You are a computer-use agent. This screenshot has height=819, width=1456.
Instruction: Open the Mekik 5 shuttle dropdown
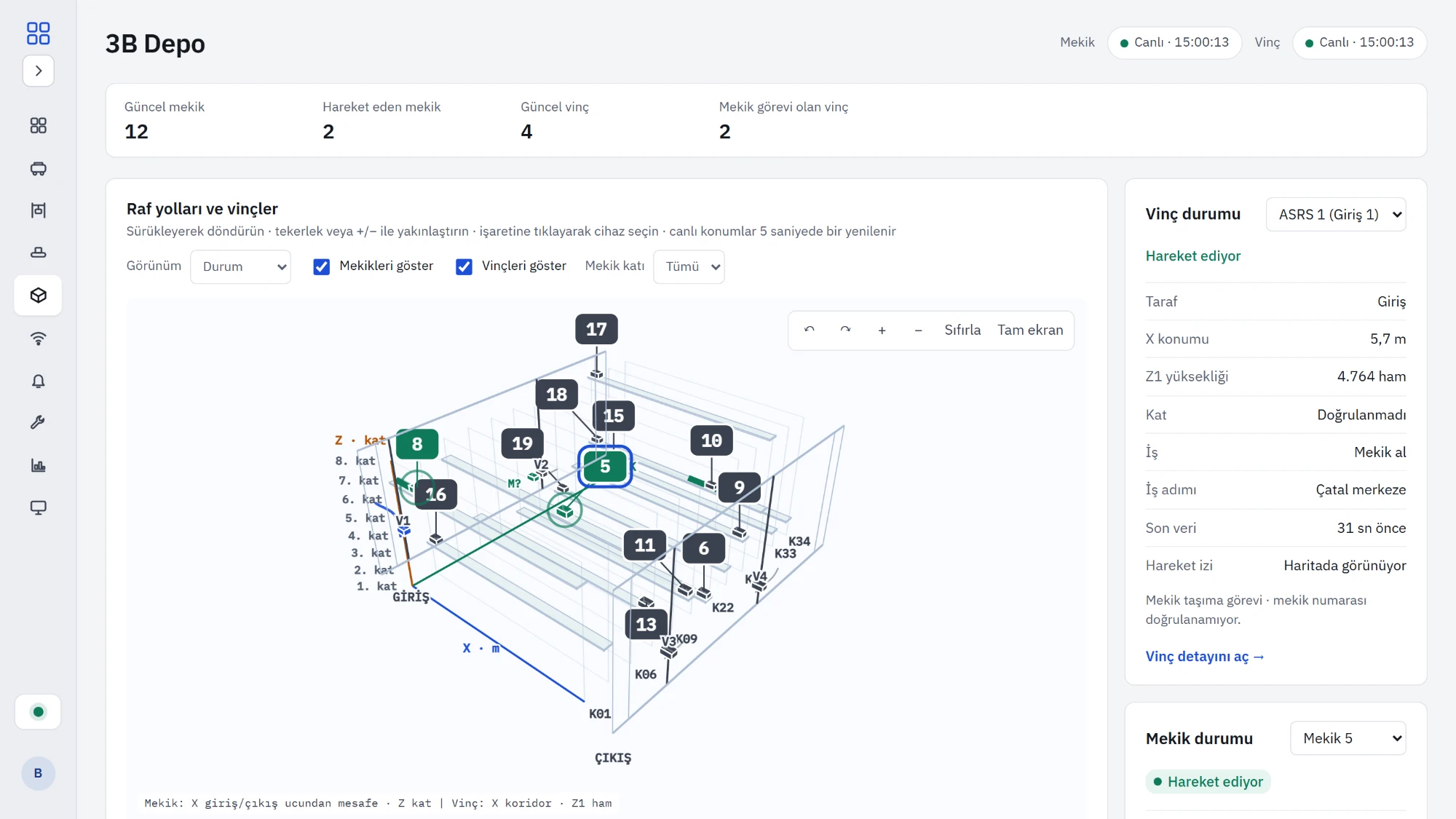tap(1348, 738)
